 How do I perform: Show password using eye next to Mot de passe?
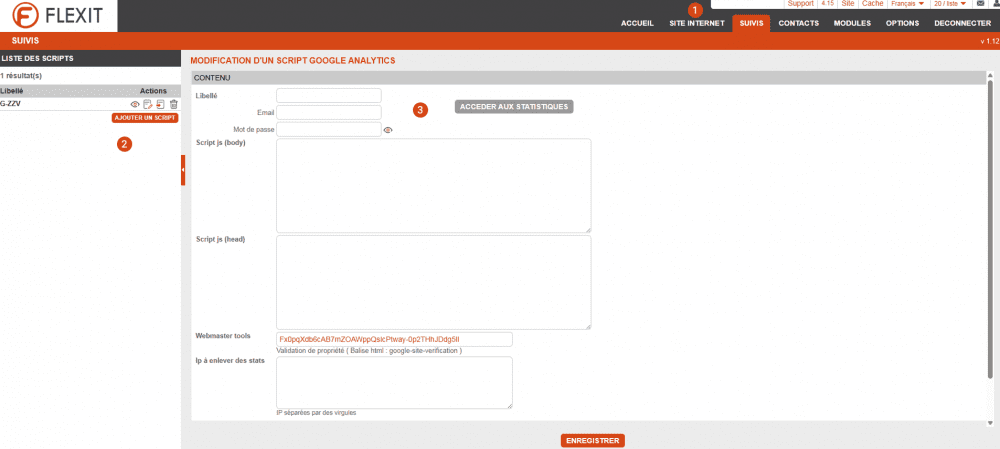388,130
